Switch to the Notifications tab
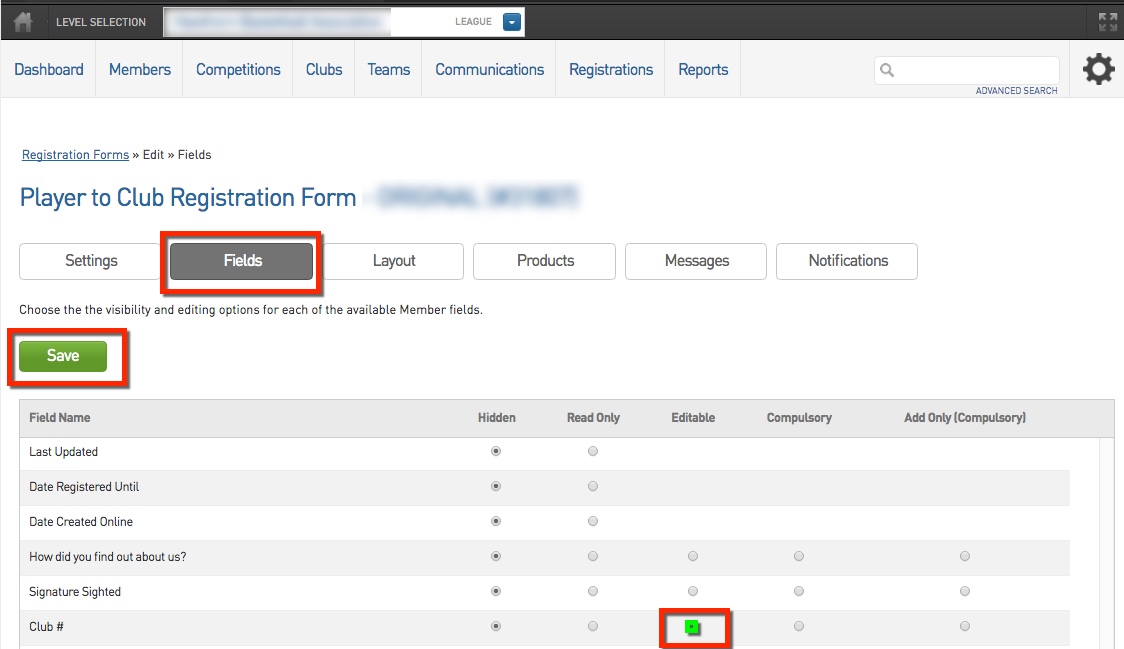1124x649 pixels. [847, 261]
